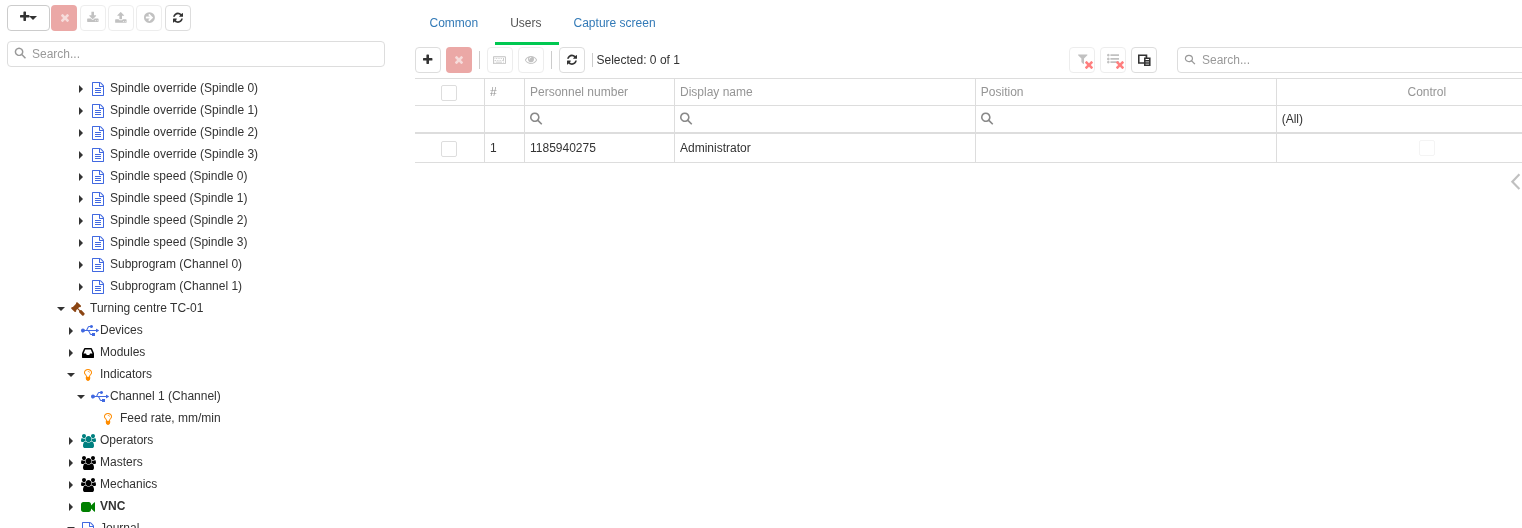Open the Control filter (All) dropdown

click(x=1400, y=119)
